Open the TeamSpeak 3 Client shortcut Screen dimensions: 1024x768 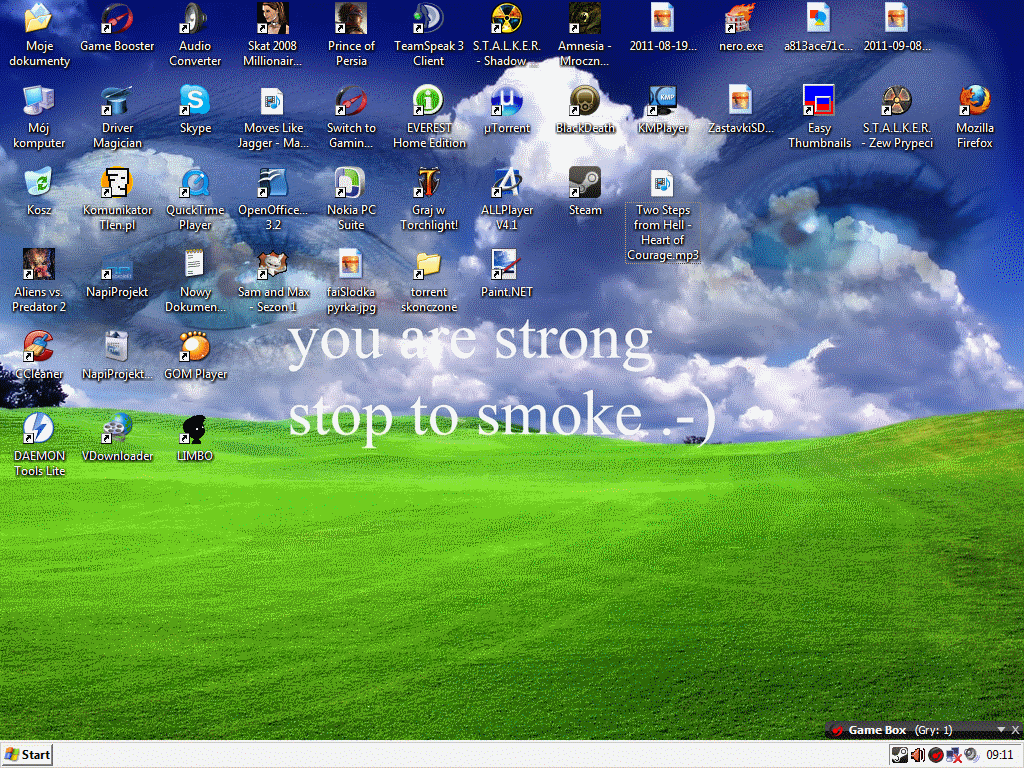click(429, 19)
